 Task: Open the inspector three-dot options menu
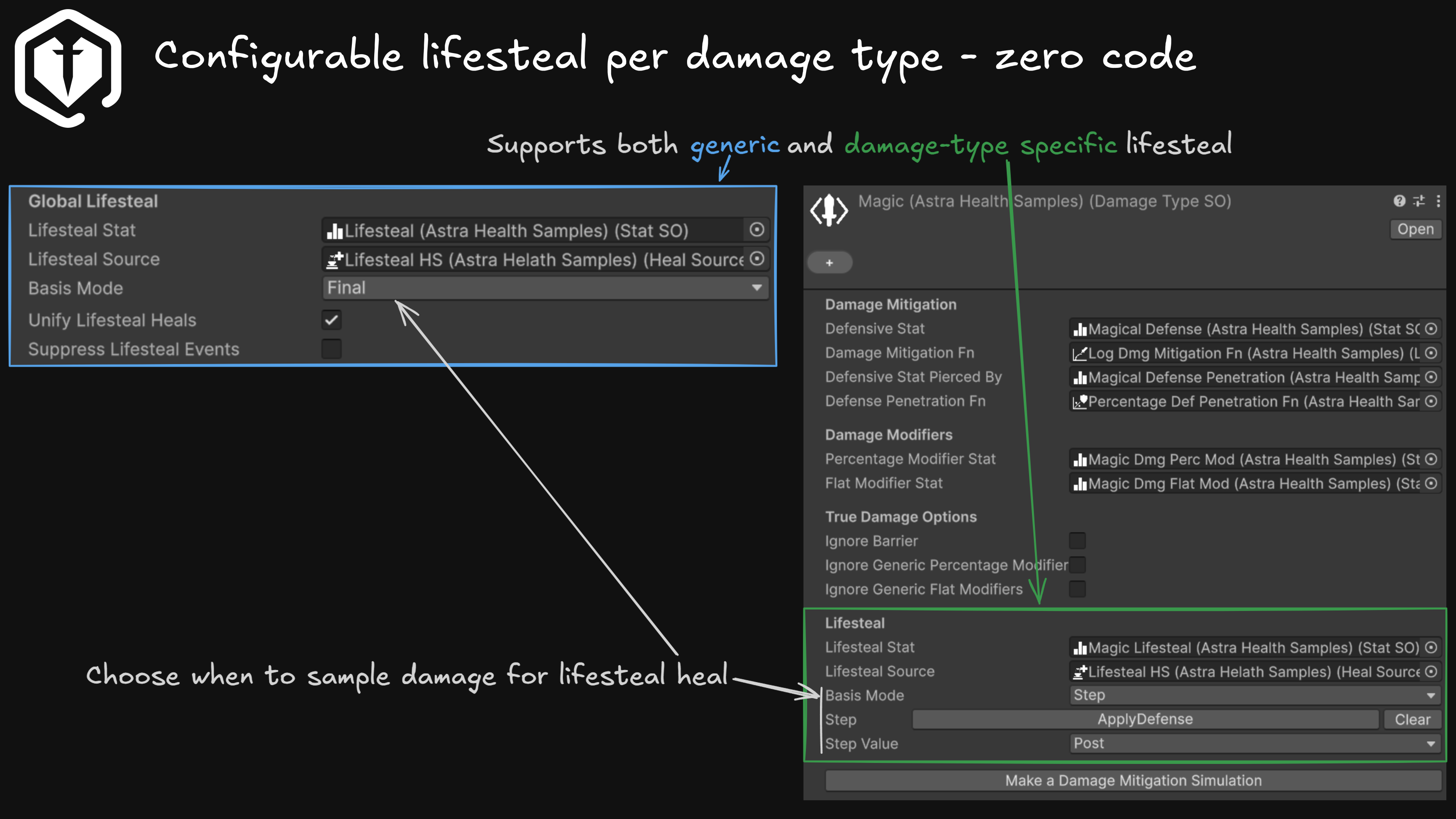click(1439, 201)
